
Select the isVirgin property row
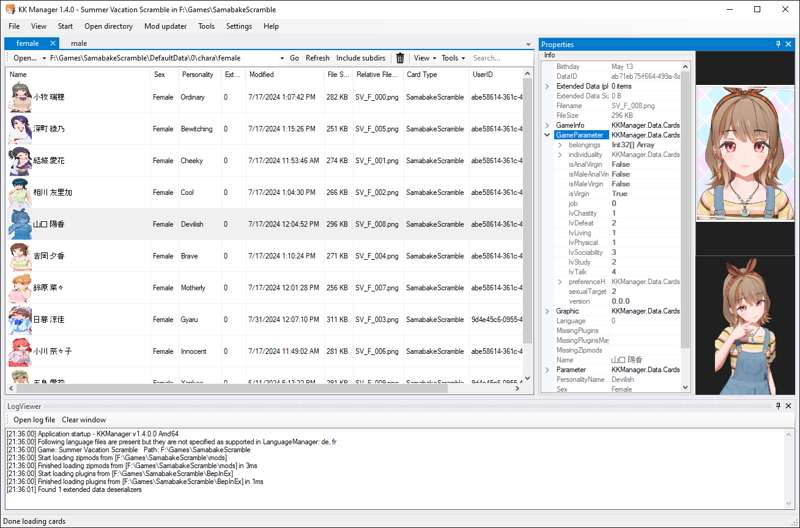pos(616,194)
